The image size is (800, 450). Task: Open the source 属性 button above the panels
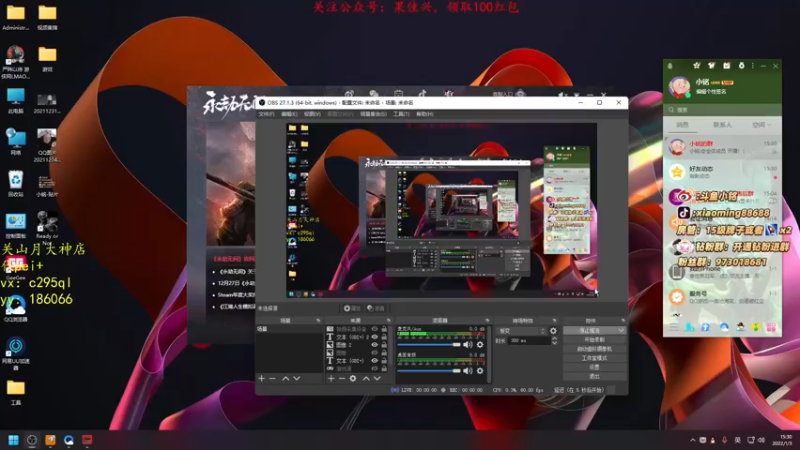click(352, 308)
